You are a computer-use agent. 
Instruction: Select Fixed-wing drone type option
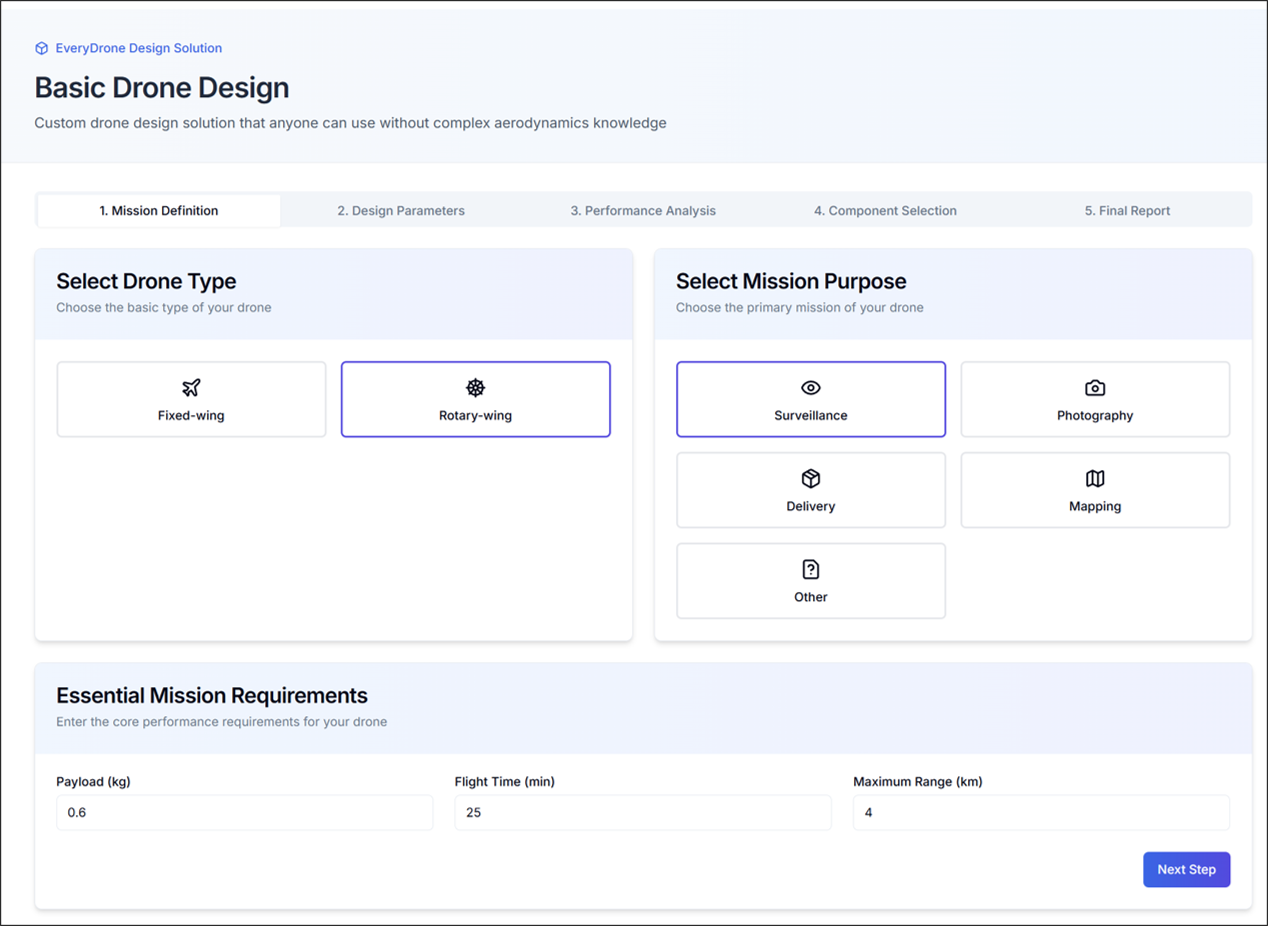click(191, 400)
